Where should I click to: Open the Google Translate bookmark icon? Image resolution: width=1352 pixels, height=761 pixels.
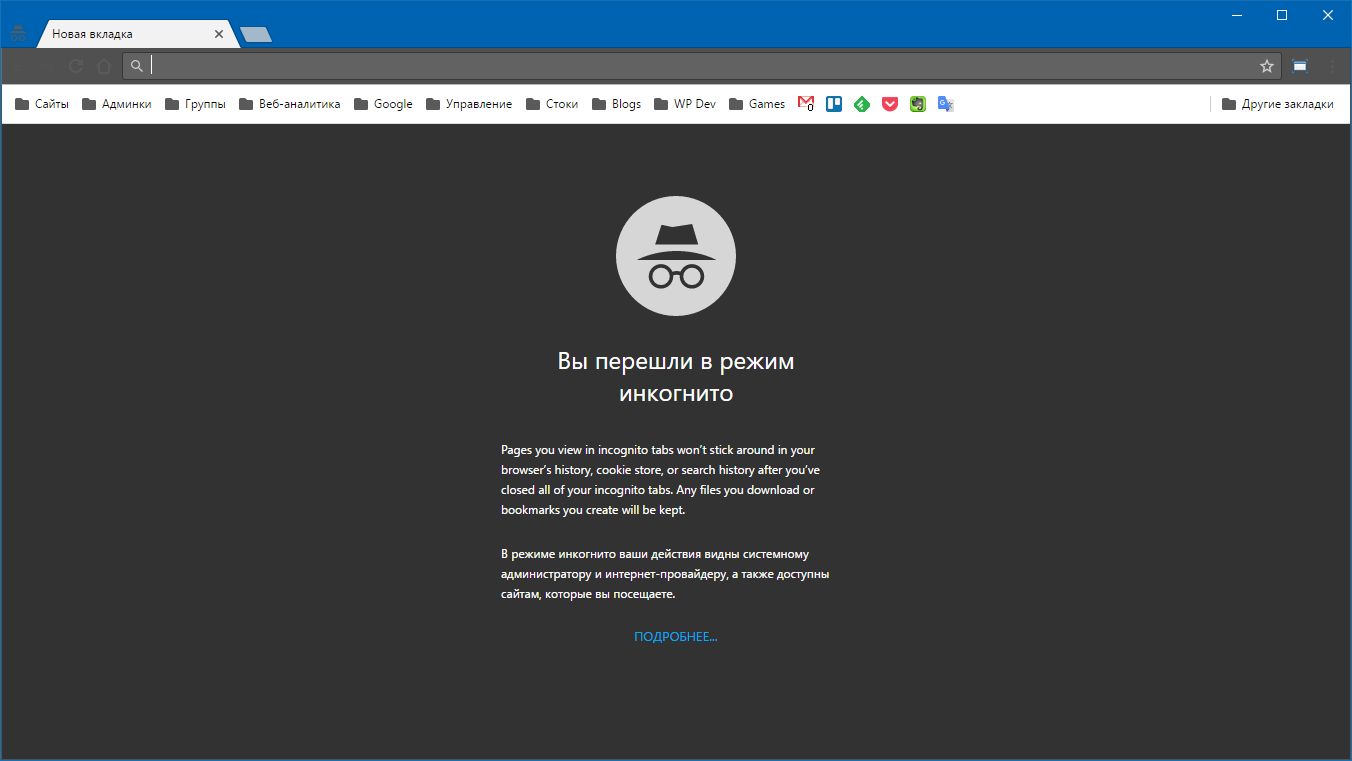click(x=946, y=104)
